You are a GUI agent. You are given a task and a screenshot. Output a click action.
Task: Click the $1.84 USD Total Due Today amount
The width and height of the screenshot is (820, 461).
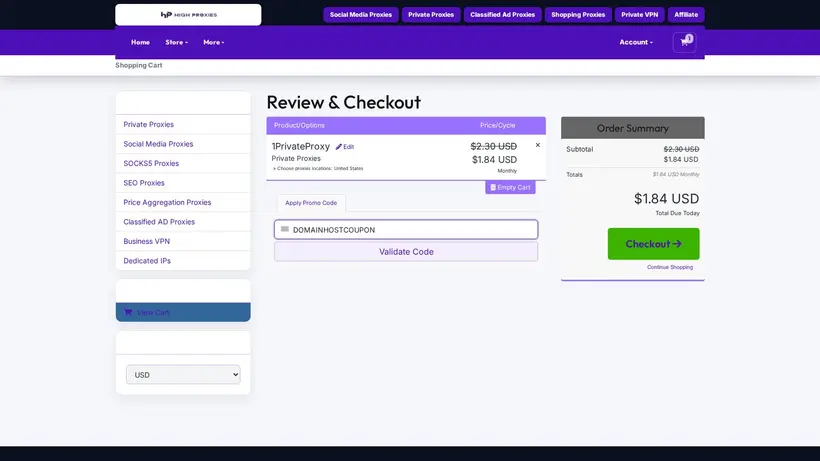click(x=666, y=199)
